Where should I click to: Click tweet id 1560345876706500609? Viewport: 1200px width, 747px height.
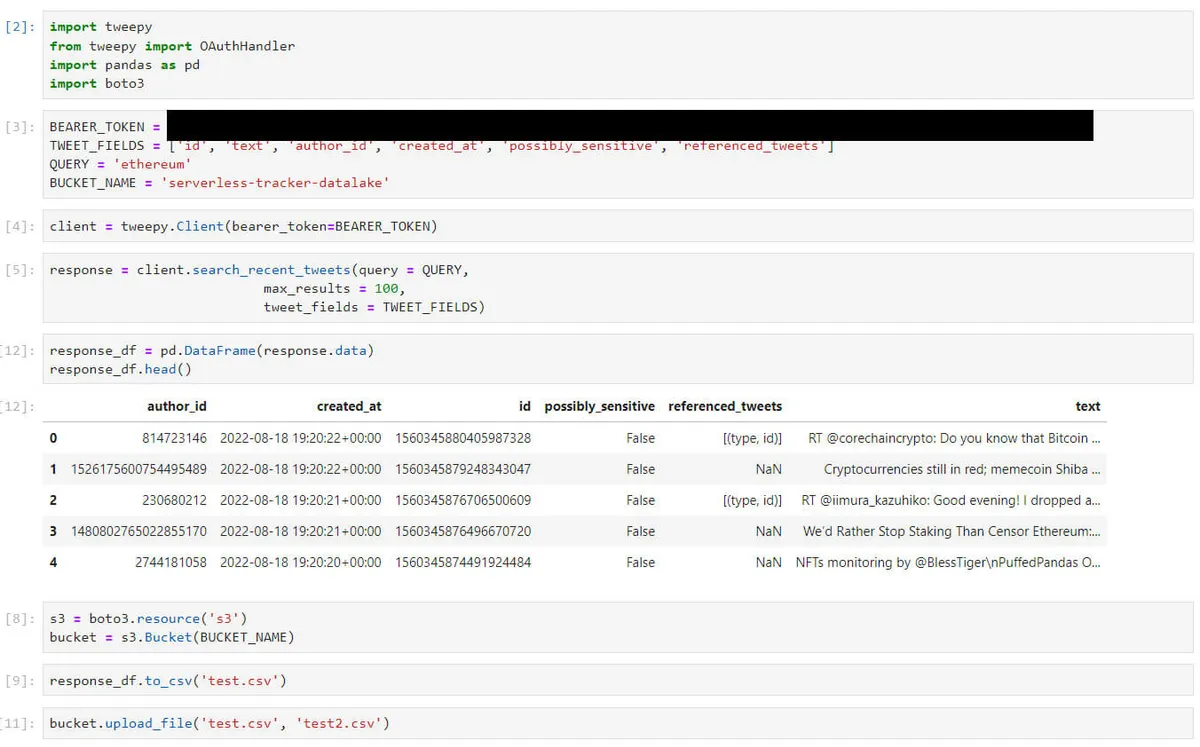tap(464, 500)
